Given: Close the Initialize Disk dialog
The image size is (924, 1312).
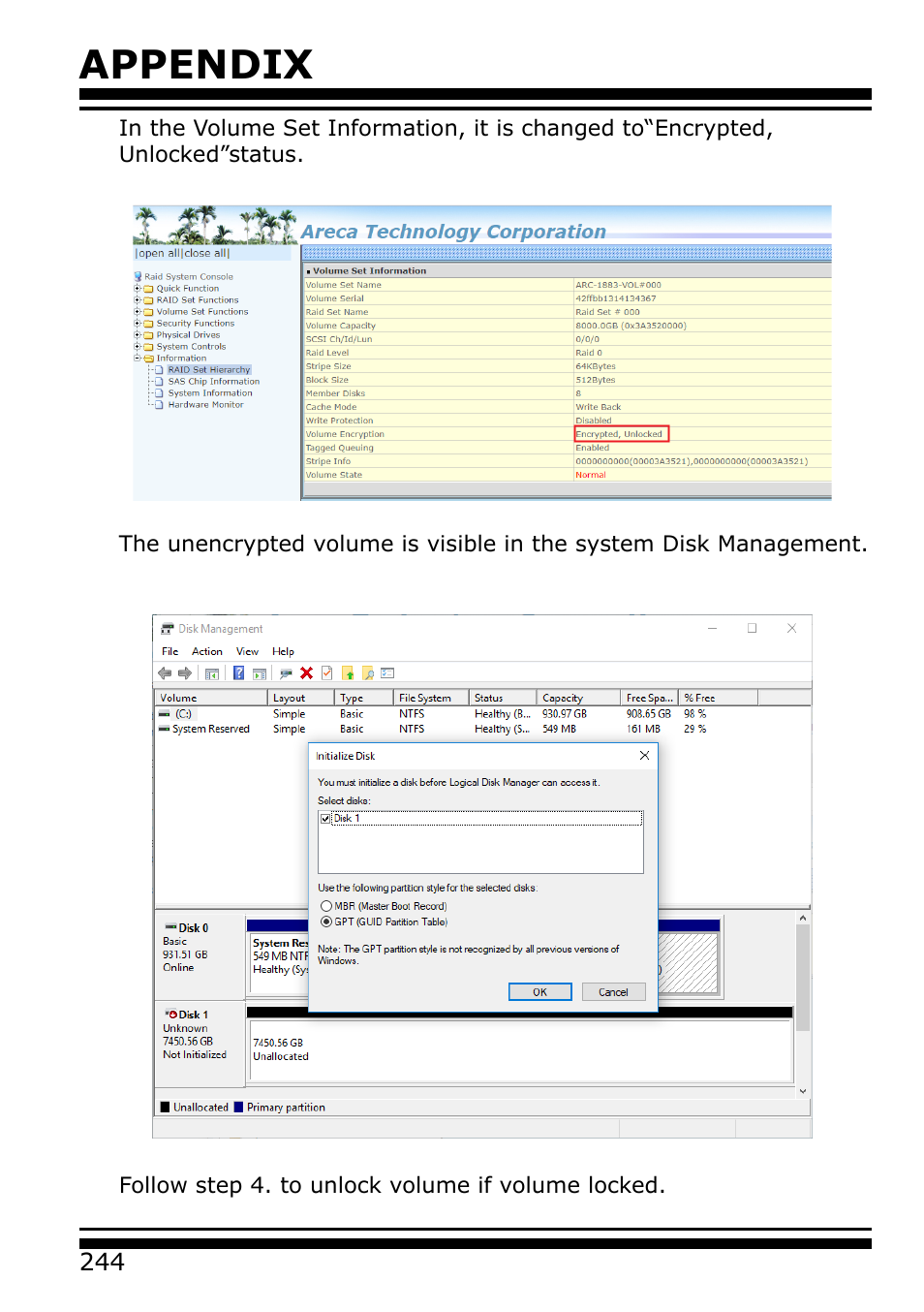Looking at the screenshot, I should click(644, 756).
